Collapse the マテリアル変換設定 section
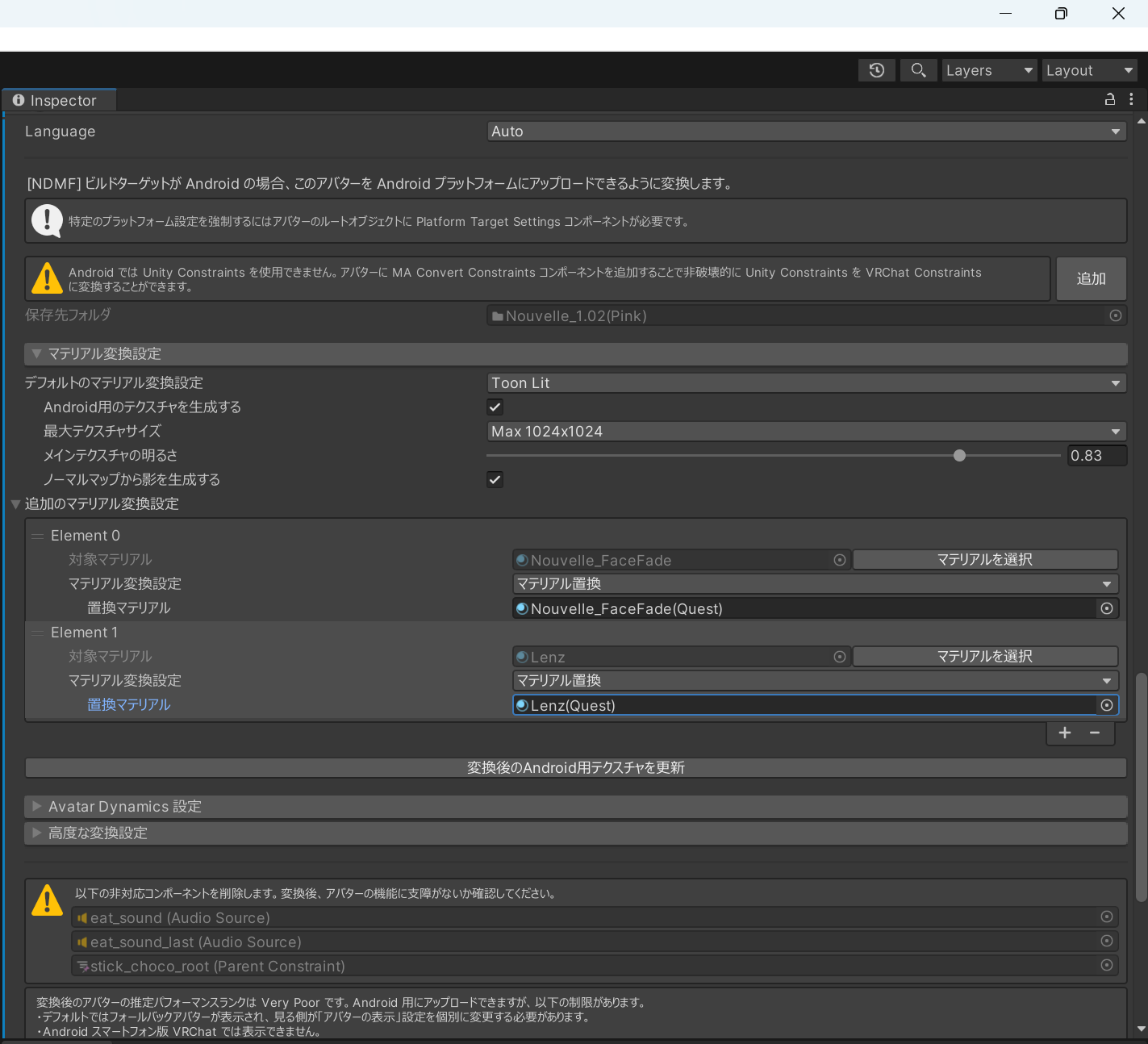Screen dimensions: 1148x1044 point(36,353)
